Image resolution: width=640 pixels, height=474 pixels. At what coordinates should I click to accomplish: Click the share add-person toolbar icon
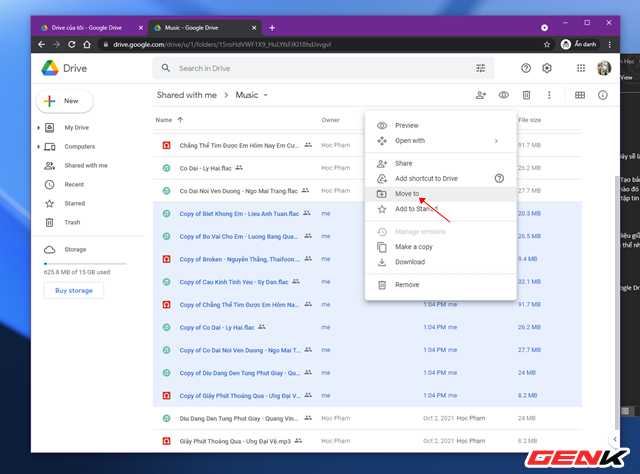(x=481, y=95)
